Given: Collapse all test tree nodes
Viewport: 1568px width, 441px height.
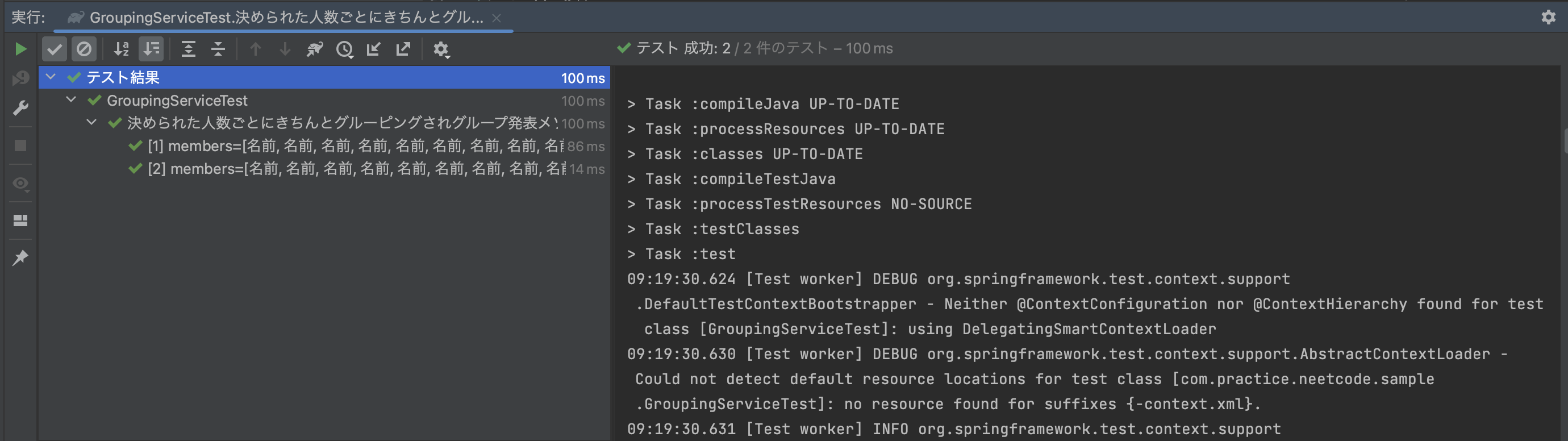Looking at the screenshot, I should (218, 49).
